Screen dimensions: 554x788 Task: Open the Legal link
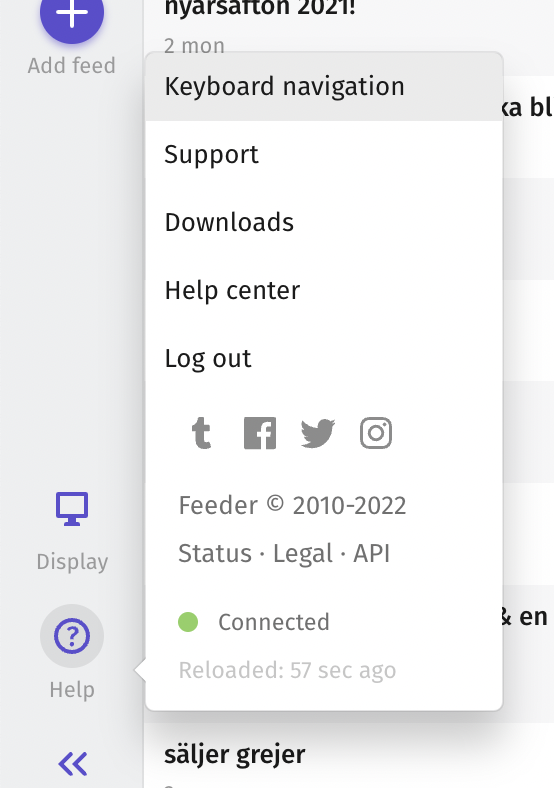click(303, 553)
